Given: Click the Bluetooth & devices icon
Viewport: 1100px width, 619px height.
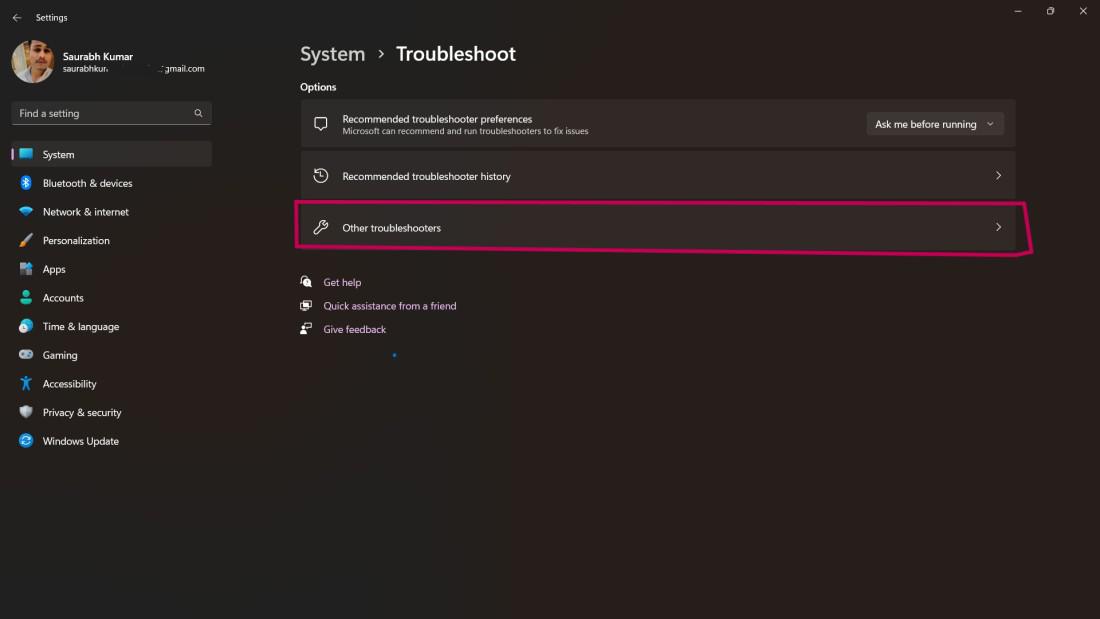Looking at the screenshot, I should coord(26,183).
